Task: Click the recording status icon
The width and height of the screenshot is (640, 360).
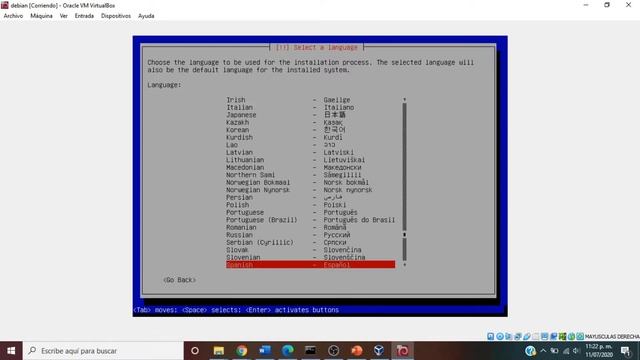Action: (x=553, y=336)
